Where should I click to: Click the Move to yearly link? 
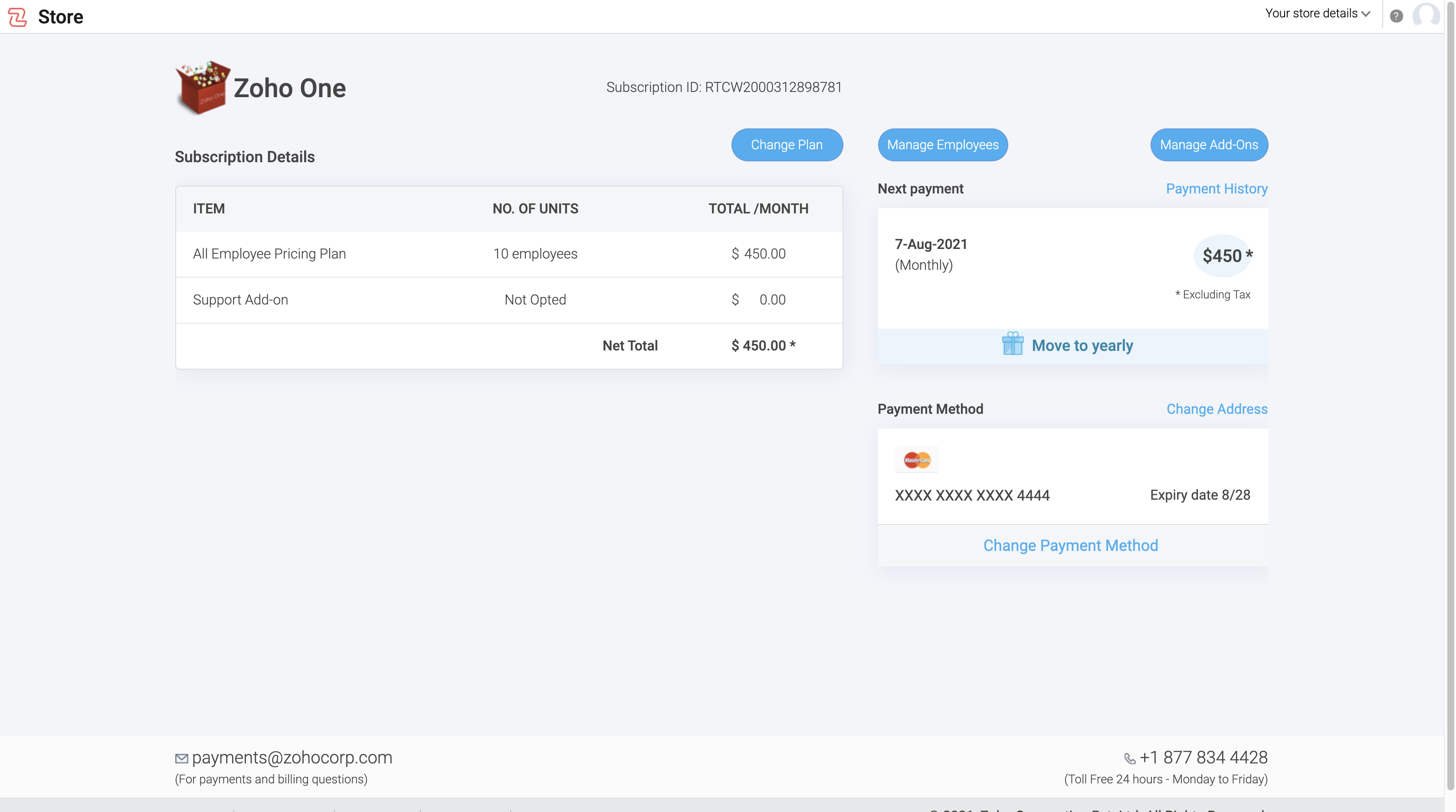coord(1082,345)
